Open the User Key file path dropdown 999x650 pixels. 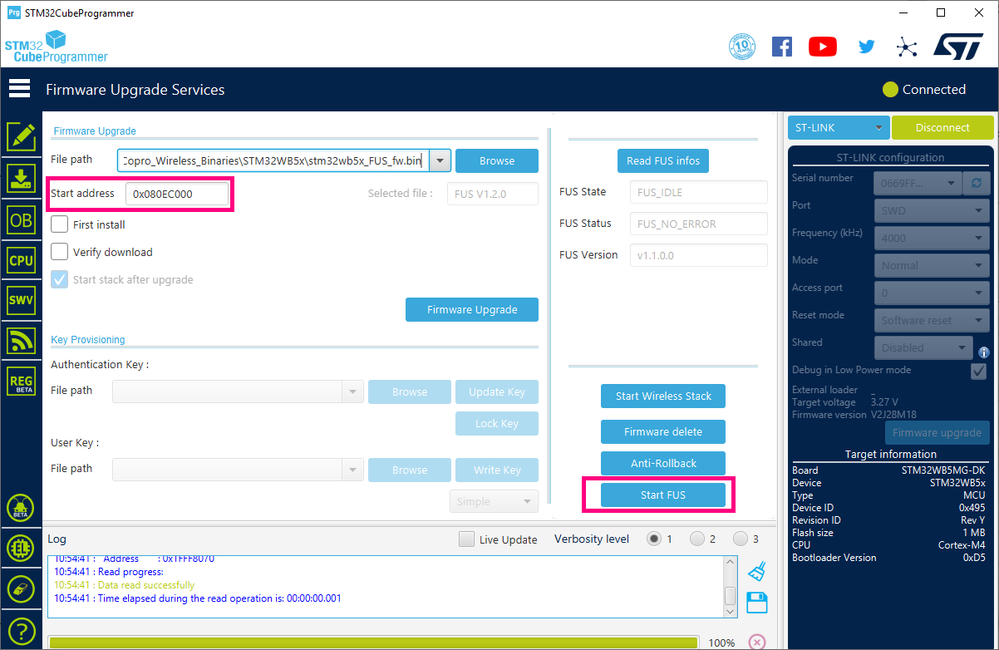[x=352, y=470]
